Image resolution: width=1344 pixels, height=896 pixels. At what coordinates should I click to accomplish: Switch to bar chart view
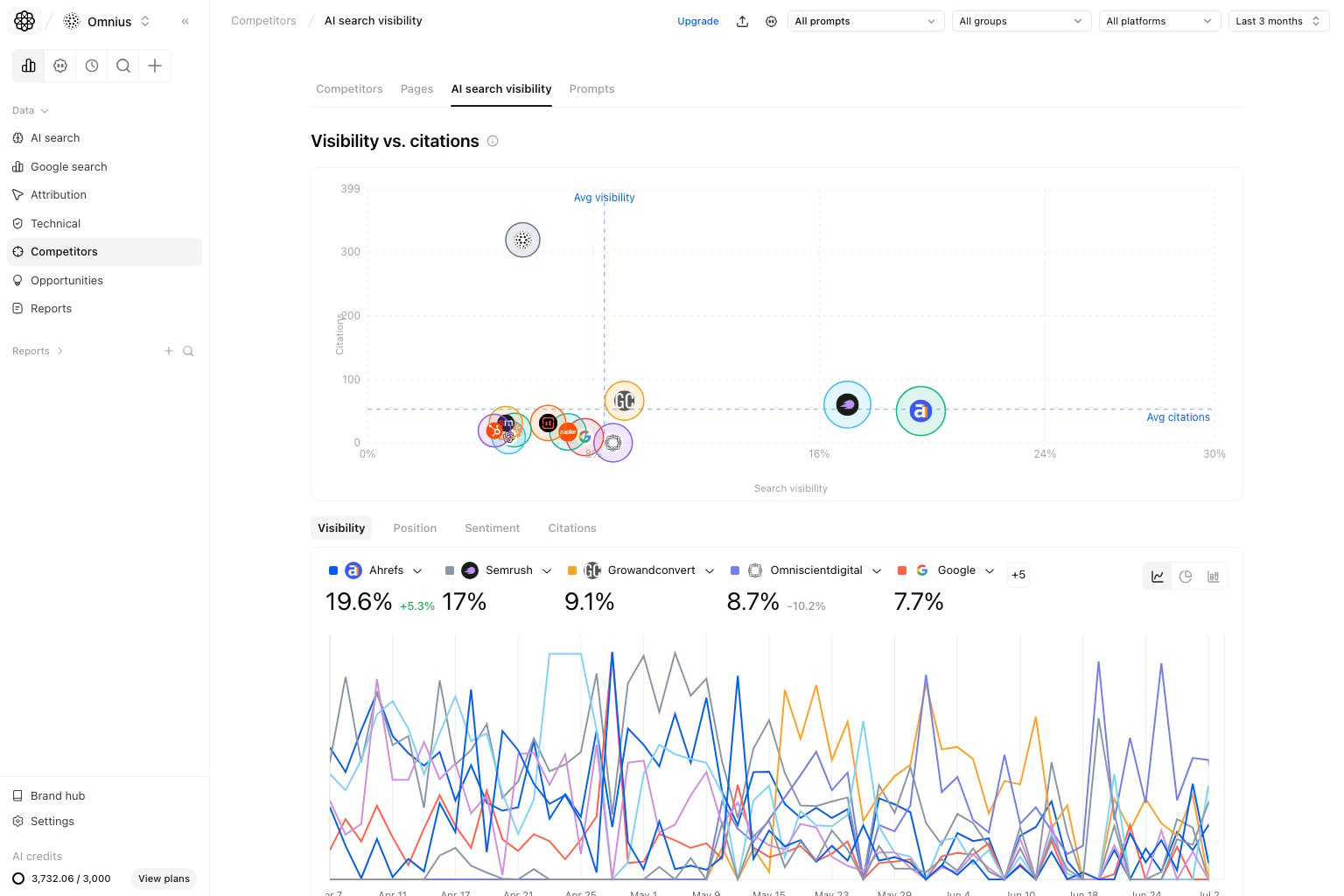[x=1214, y=576]
